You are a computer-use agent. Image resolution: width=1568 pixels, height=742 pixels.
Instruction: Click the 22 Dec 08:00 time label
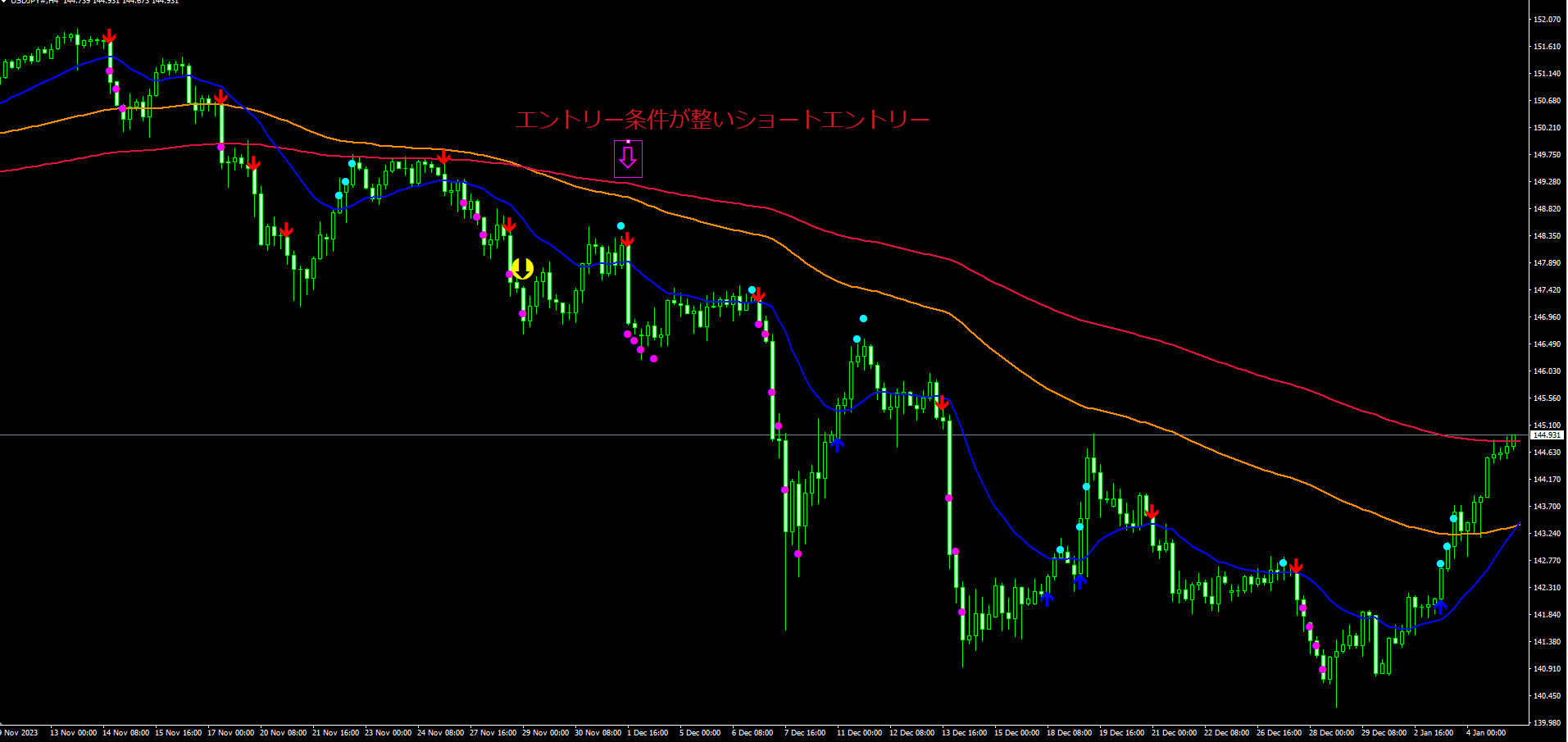[1226, 733]
